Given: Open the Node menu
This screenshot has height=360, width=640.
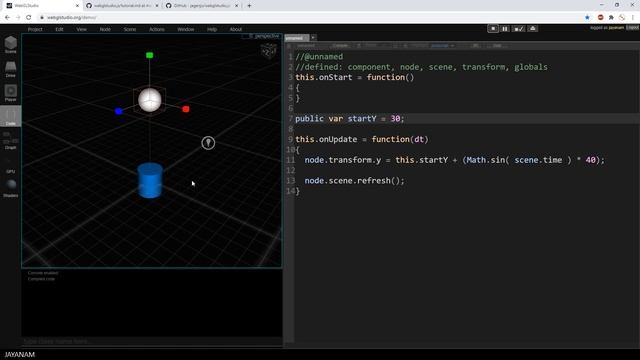Looking at the screenshot, I should click(105, 29).
